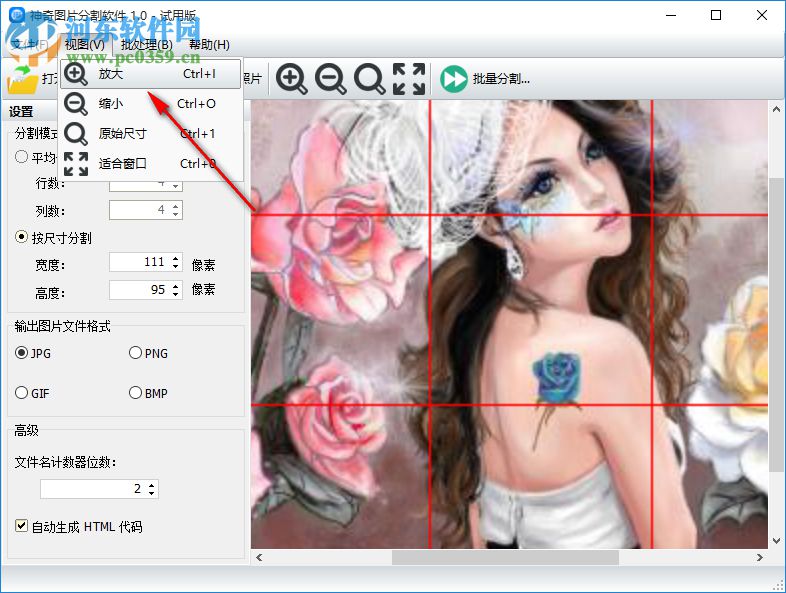Click the horizontal scrollbar thumb

pyautogui.click(x=505, y=557)
